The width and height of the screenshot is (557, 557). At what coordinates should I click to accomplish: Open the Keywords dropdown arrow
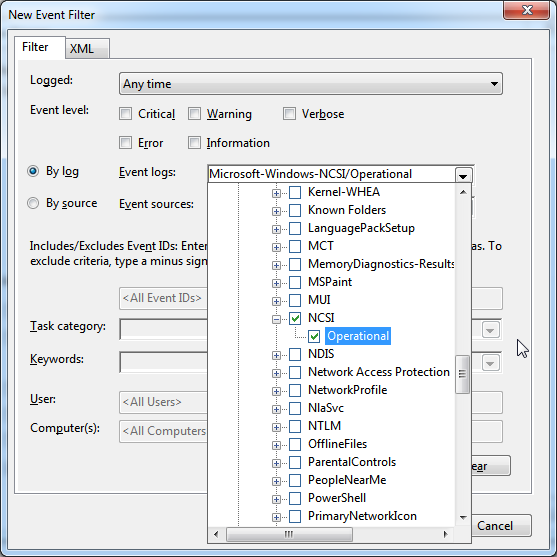pos(490,363)
